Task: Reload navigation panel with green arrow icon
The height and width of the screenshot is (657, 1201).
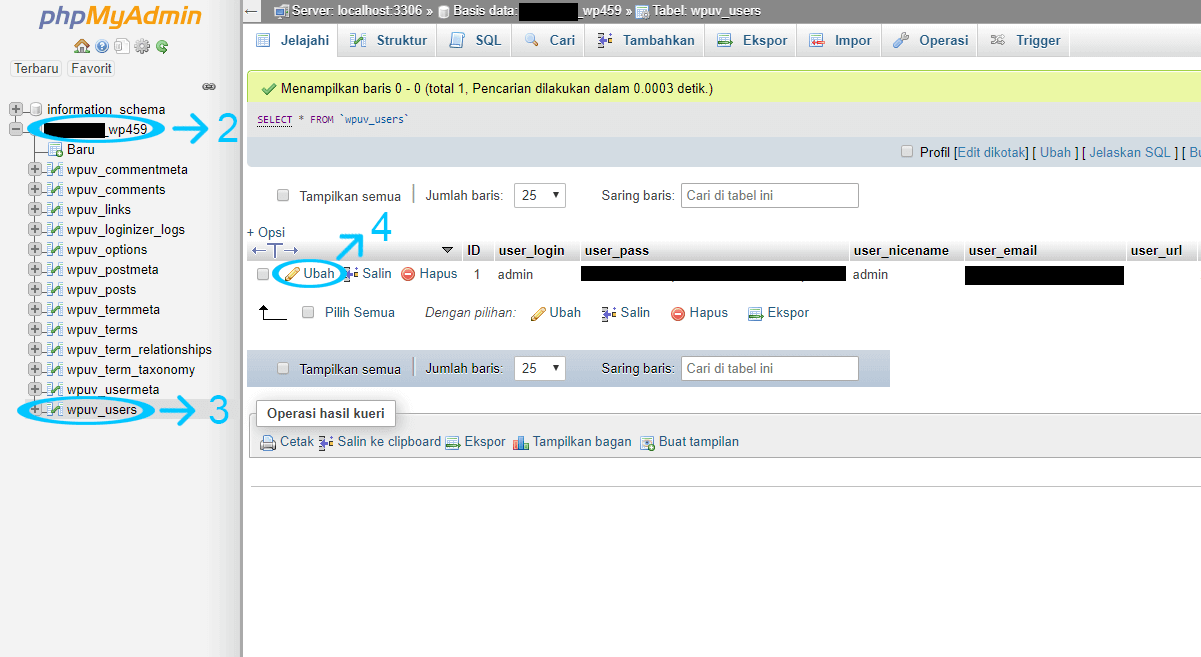Action: tap(161, 46)
